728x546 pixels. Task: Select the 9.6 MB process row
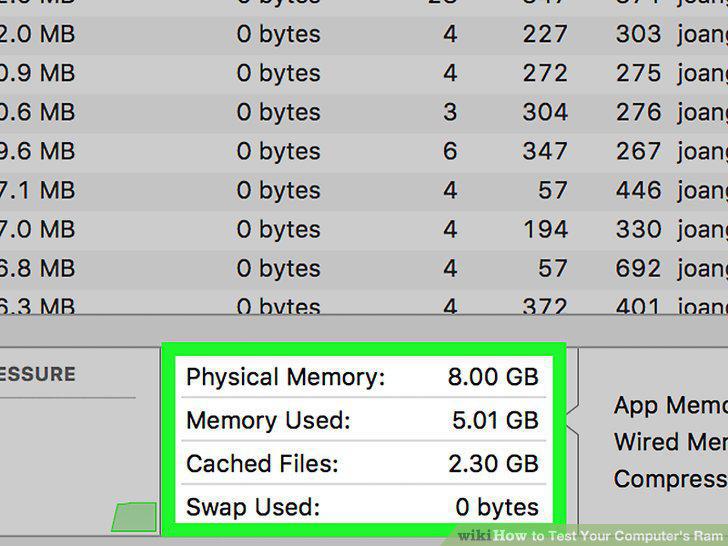click(364, 152)
